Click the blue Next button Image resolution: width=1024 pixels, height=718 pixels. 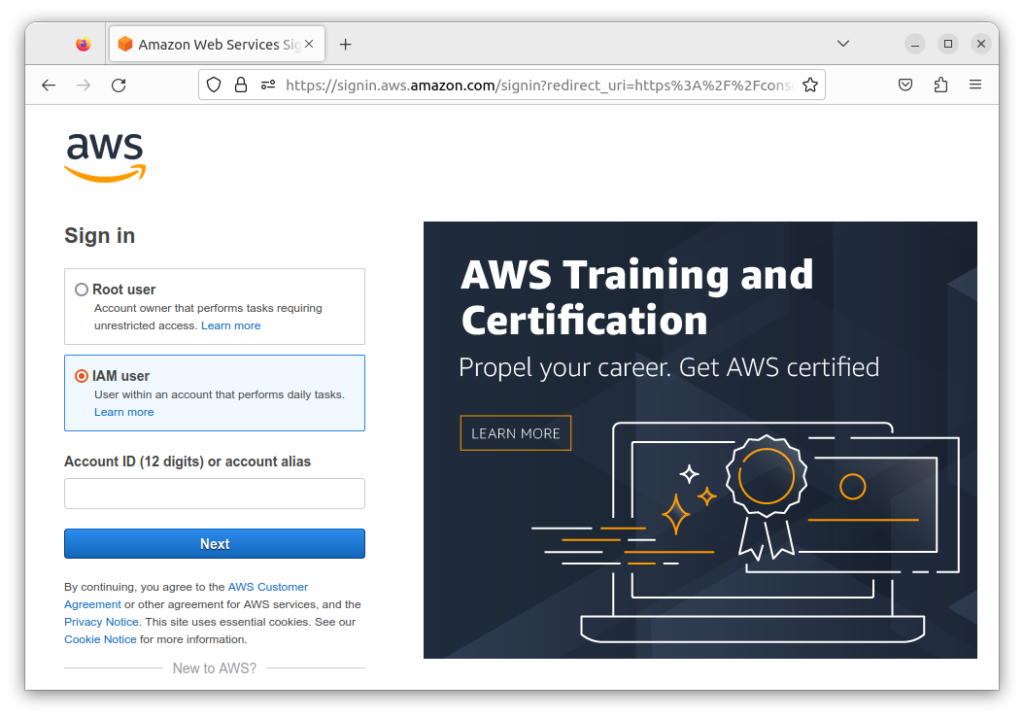pyautogui.click(x=214, y=544)
